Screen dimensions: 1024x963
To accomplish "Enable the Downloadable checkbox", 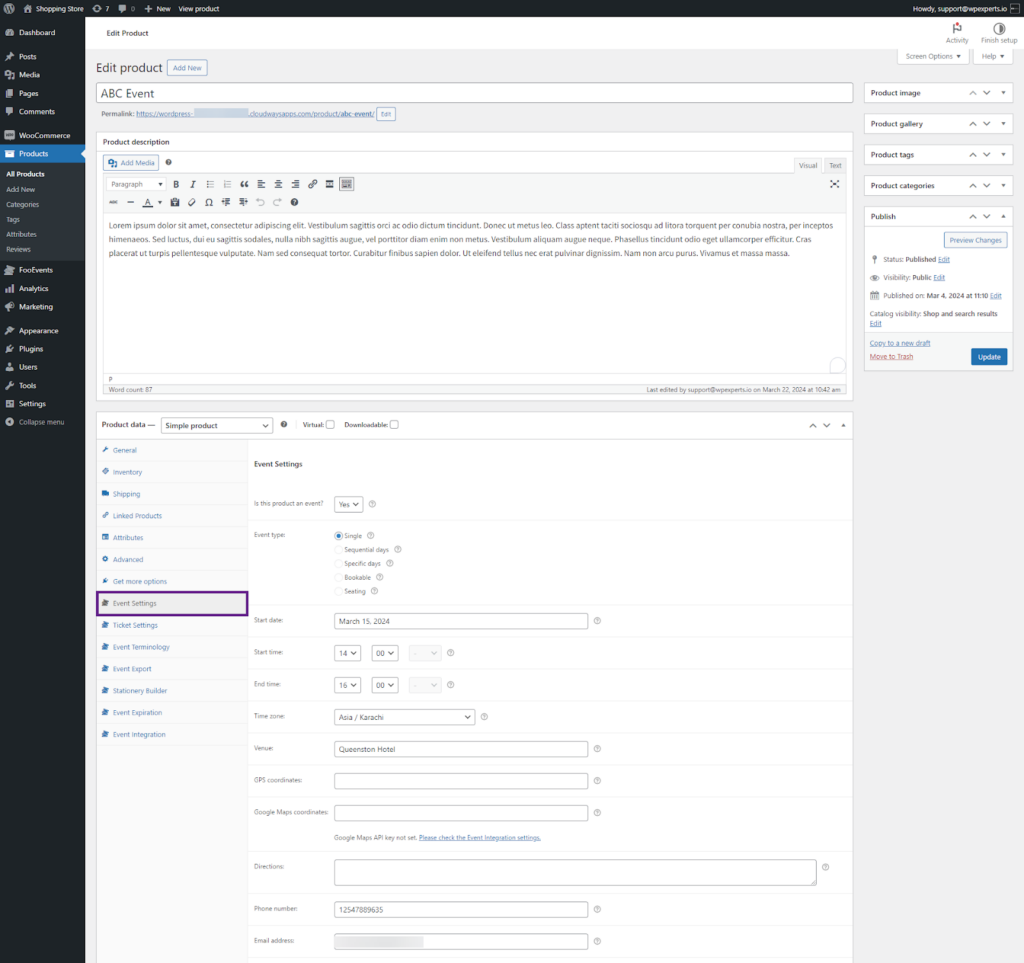I will pyautogui.click(x=394, y=425).
